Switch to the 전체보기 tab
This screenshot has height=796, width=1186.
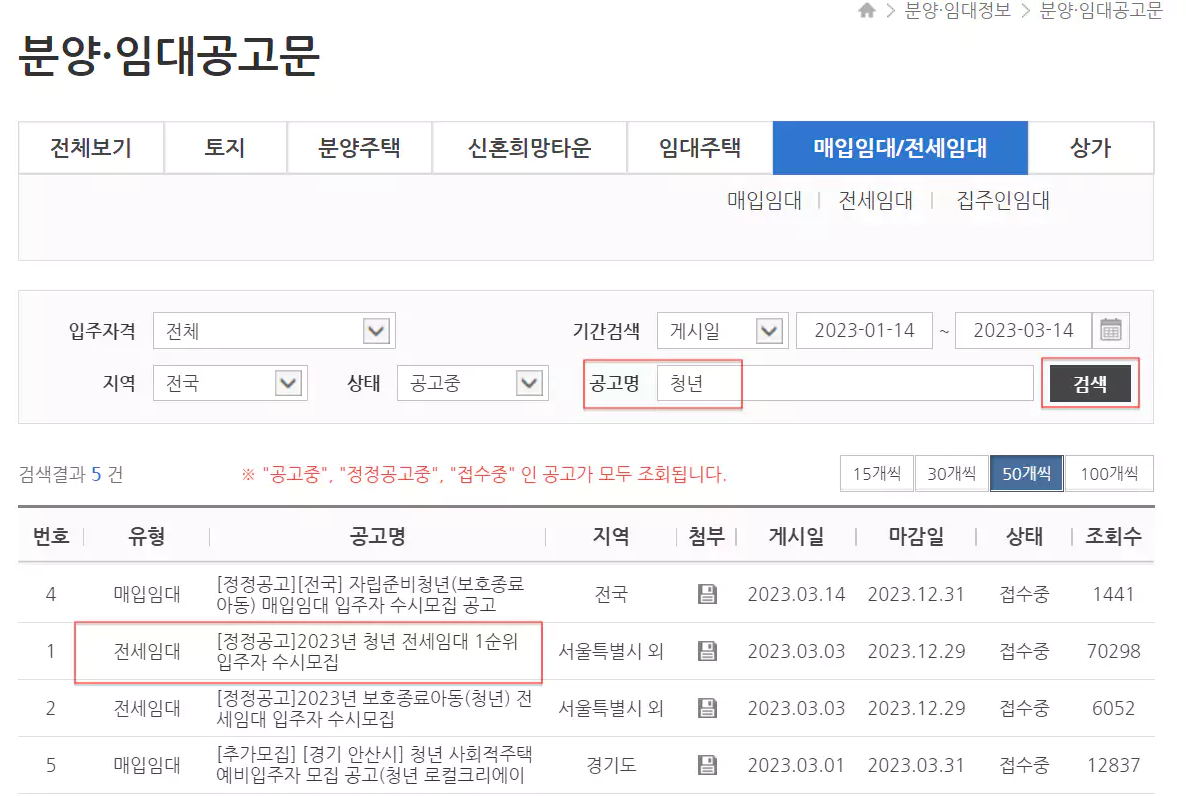(90, 147)
